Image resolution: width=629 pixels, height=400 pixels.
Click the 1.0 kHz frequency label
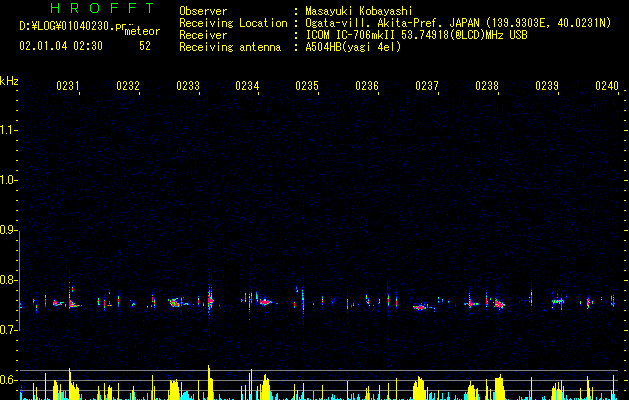click(x=8, y=180)
